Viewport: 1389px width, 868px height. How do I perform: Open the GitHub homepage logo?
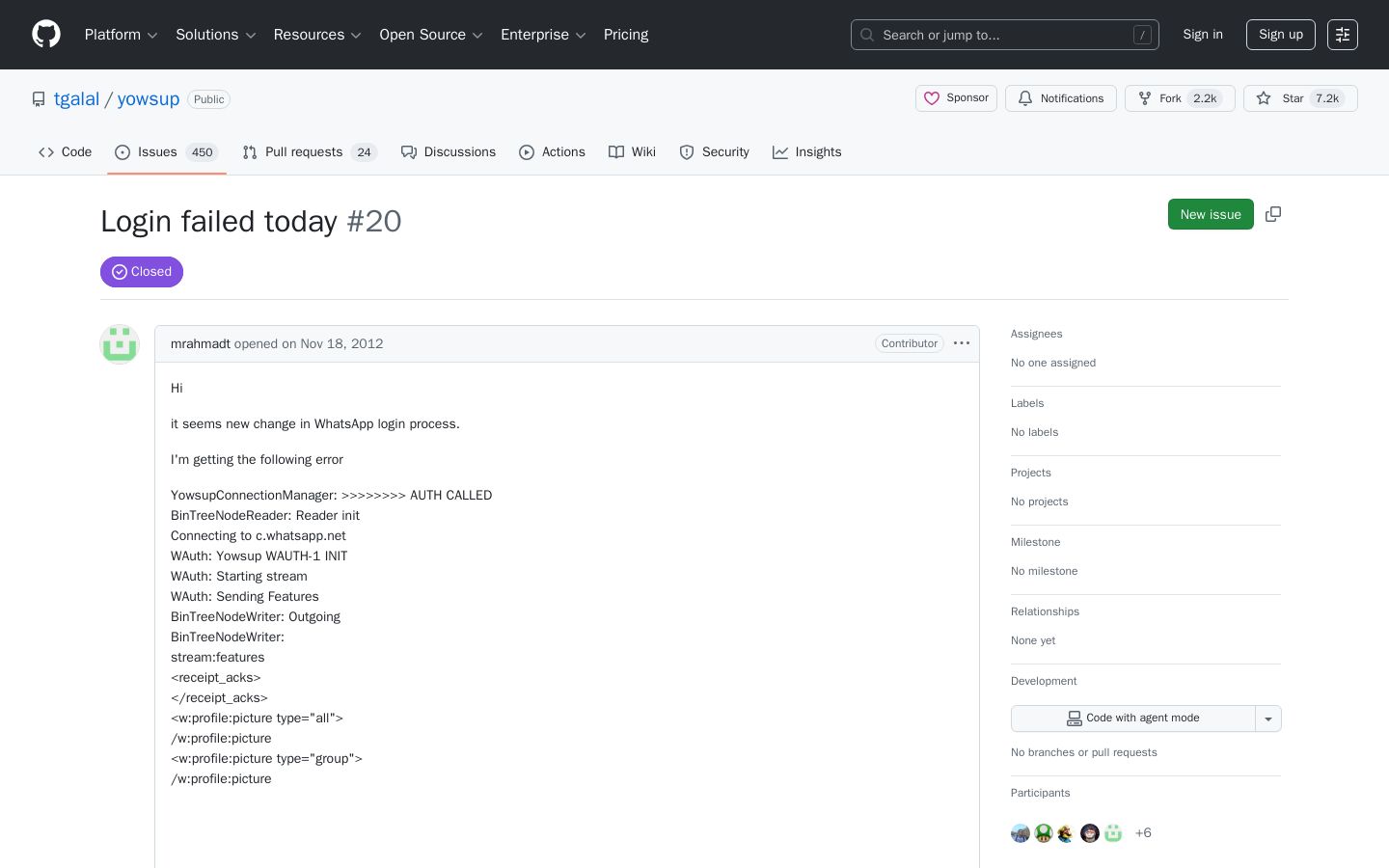coord(46,35)
